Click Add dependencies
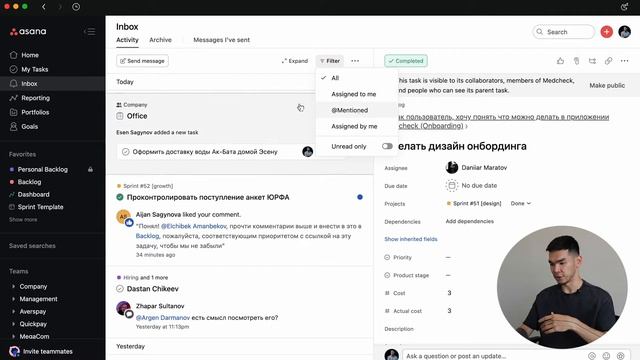This screenshot has height=360, width=640. coord(469,221)
